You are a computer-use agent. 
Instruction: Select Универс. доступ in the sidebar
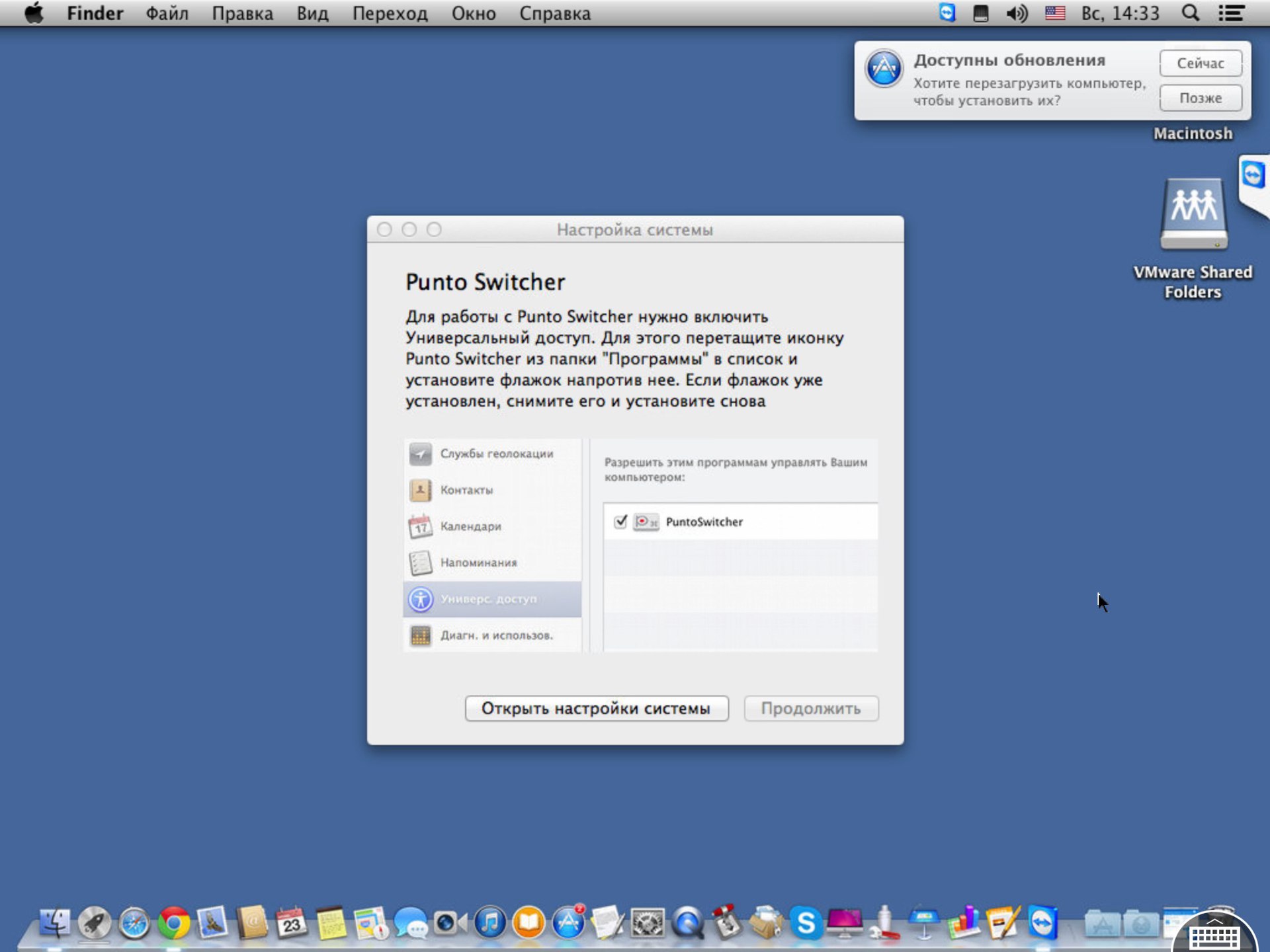(x=492, y=599)
